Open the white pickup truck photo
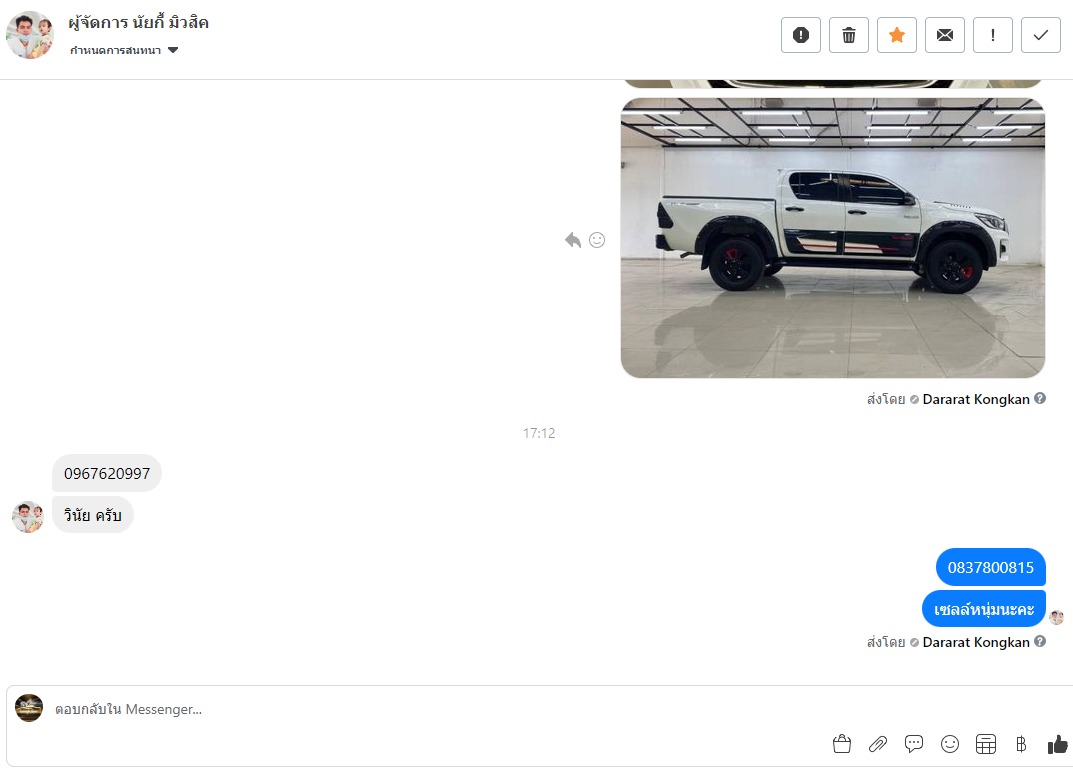1073x775 pixels. (x=832, y=238)
